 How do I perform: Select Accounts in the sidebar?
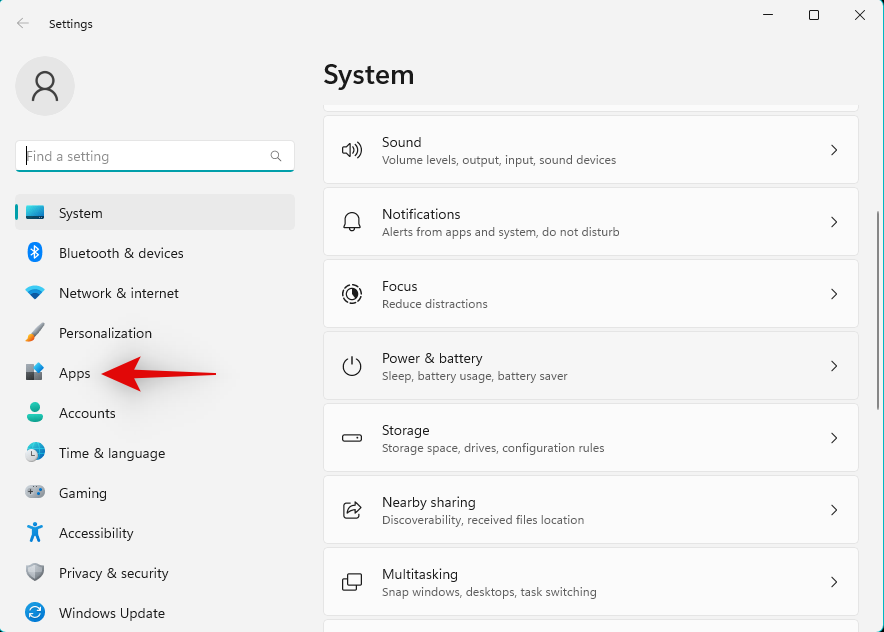[87, 413]
